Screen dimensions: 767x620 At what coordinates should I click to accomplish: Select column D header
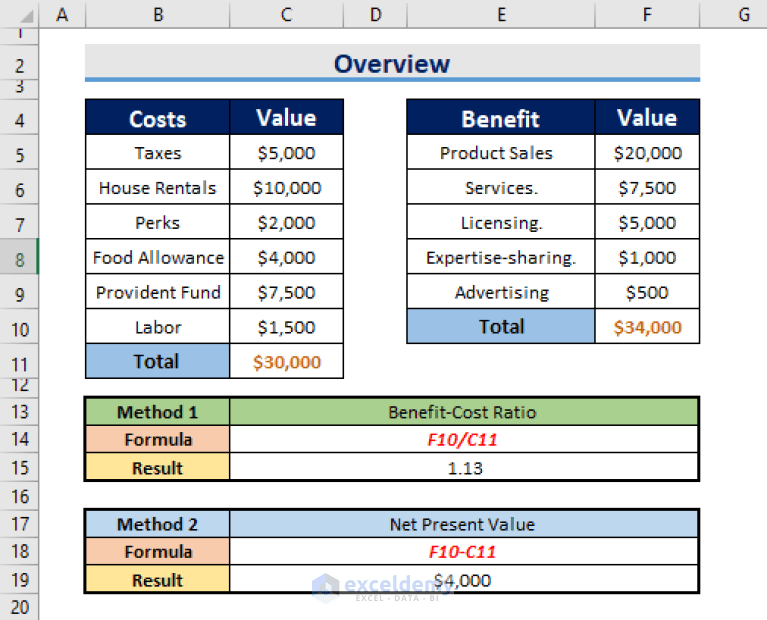(x=375, y=14)
